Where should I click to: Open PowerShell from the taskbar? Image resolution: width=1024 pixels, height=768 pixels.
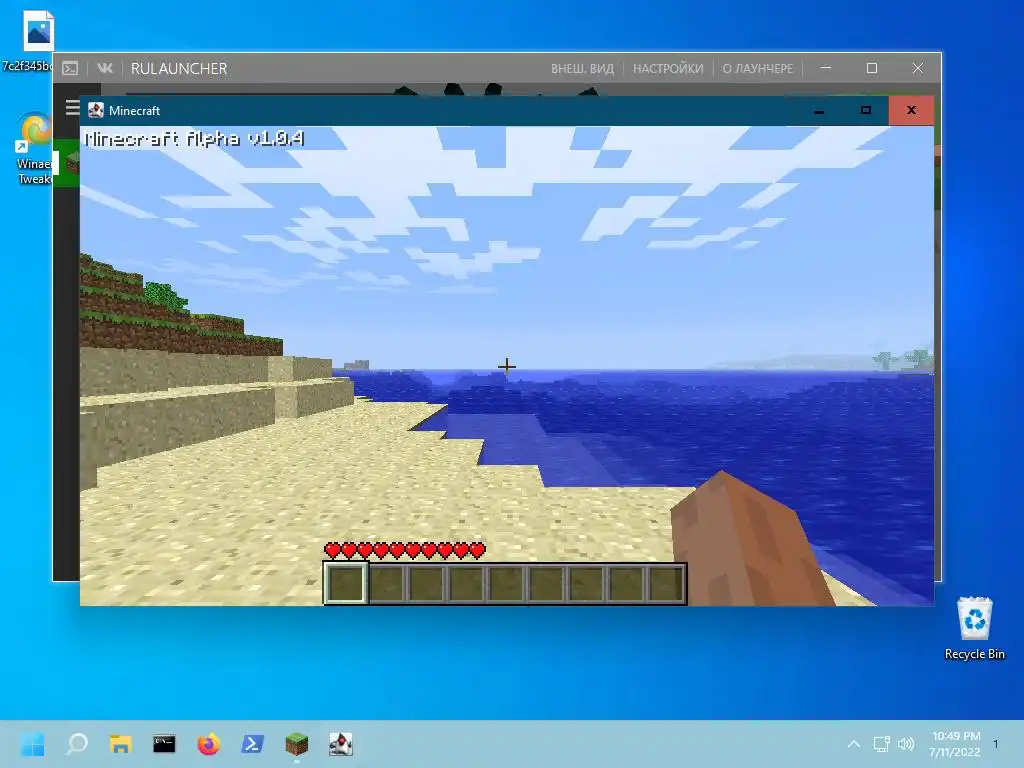[253, 744]
